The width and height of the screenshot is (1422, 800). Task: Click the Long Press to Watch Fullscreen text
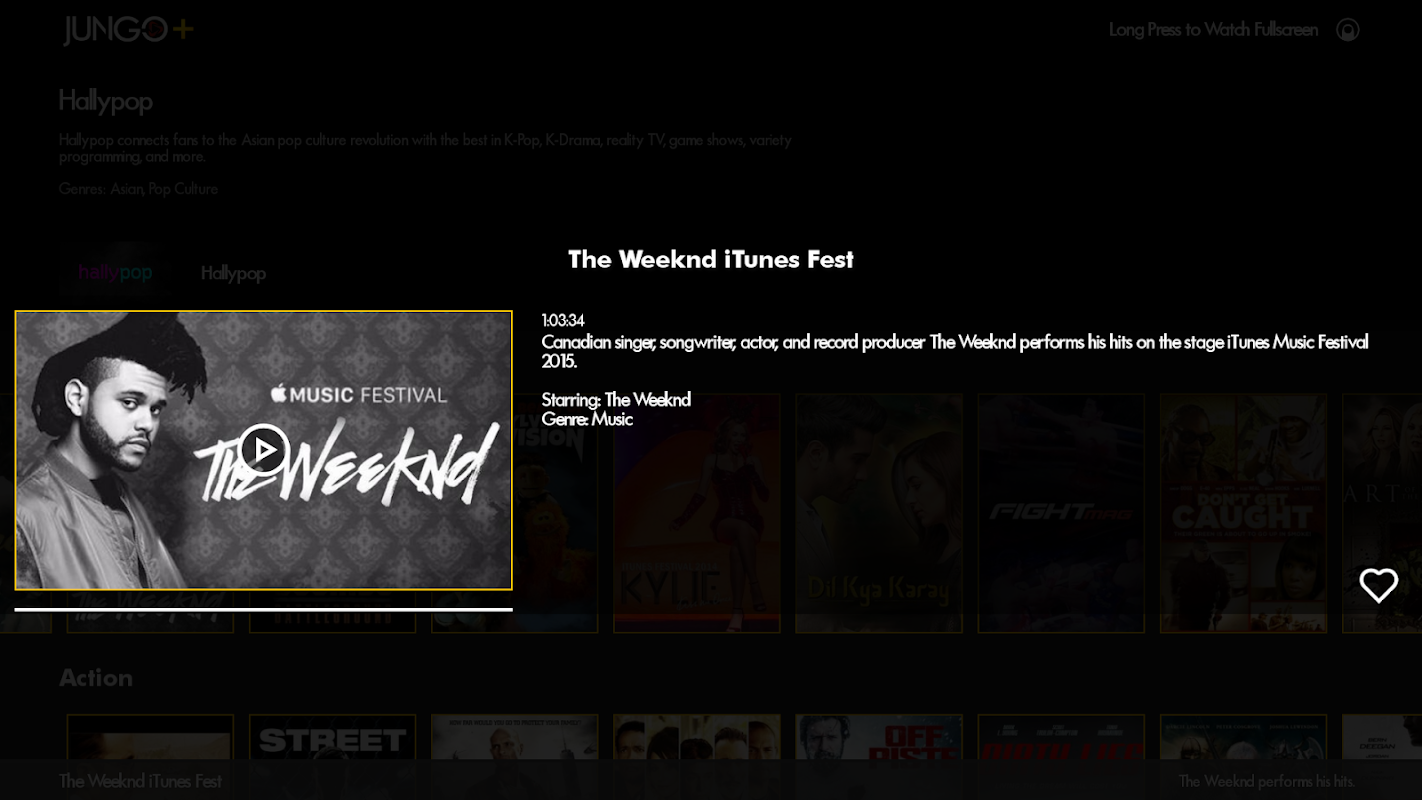(x=1213, y=30)
